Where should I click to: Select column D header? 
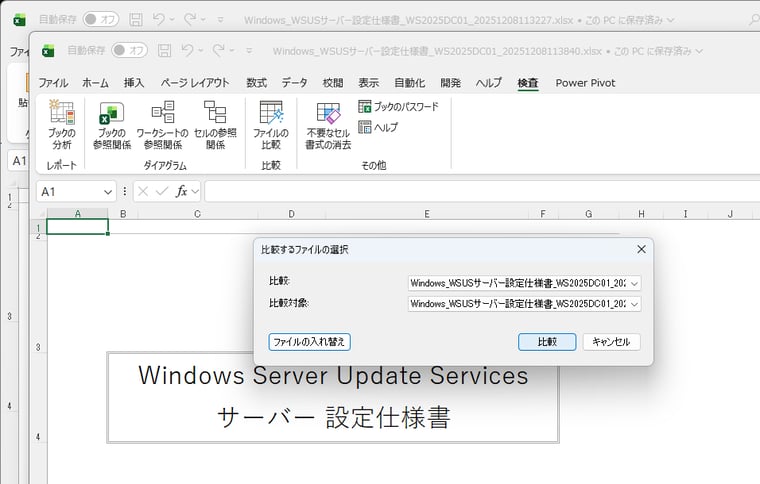(x=291, y=214)
